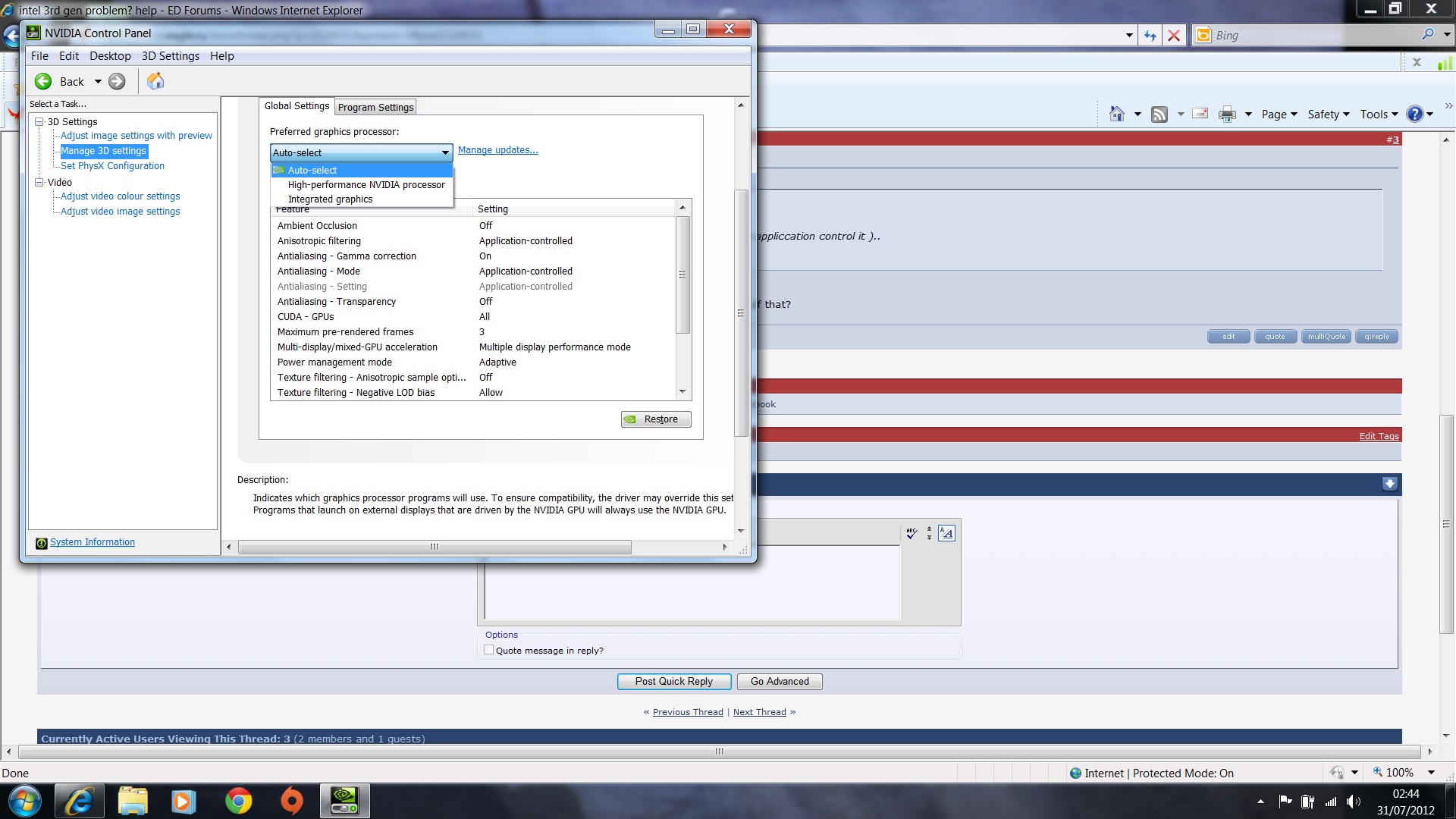The image size is (1456, 819).
Task: Switch to the Program Settings tab
Action: tap(376, 107)
